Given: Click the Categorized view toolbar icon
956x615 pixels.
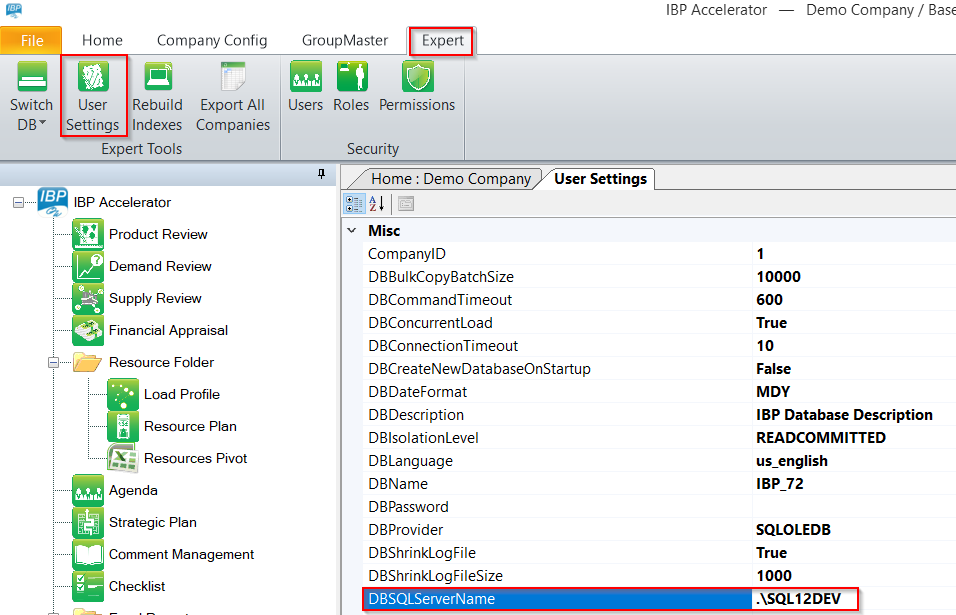Looking at the screenshot, I should pyautogui.click(x=354, y=204).
